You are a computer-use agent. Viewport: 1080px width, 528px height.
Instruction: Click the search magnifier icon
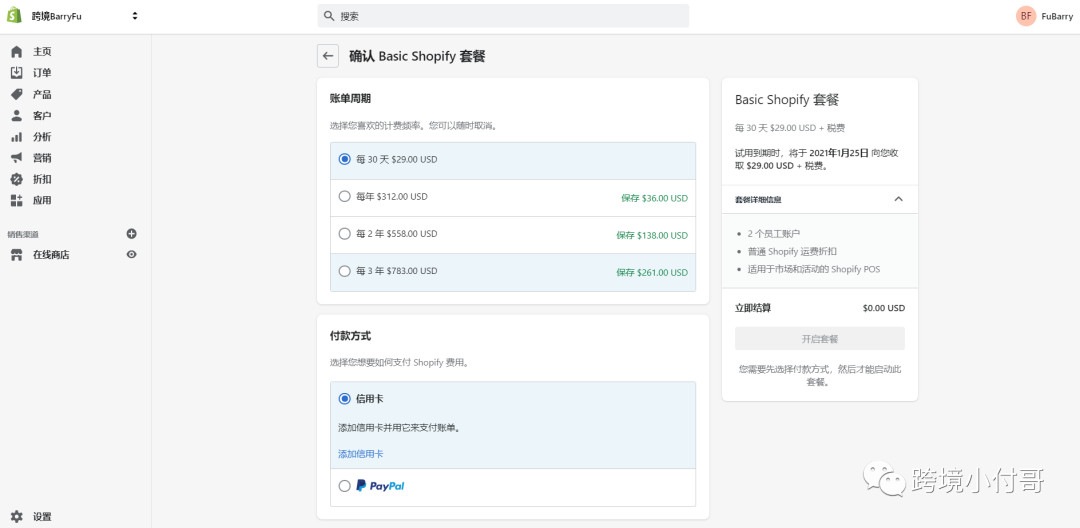(x=329, y=16)
